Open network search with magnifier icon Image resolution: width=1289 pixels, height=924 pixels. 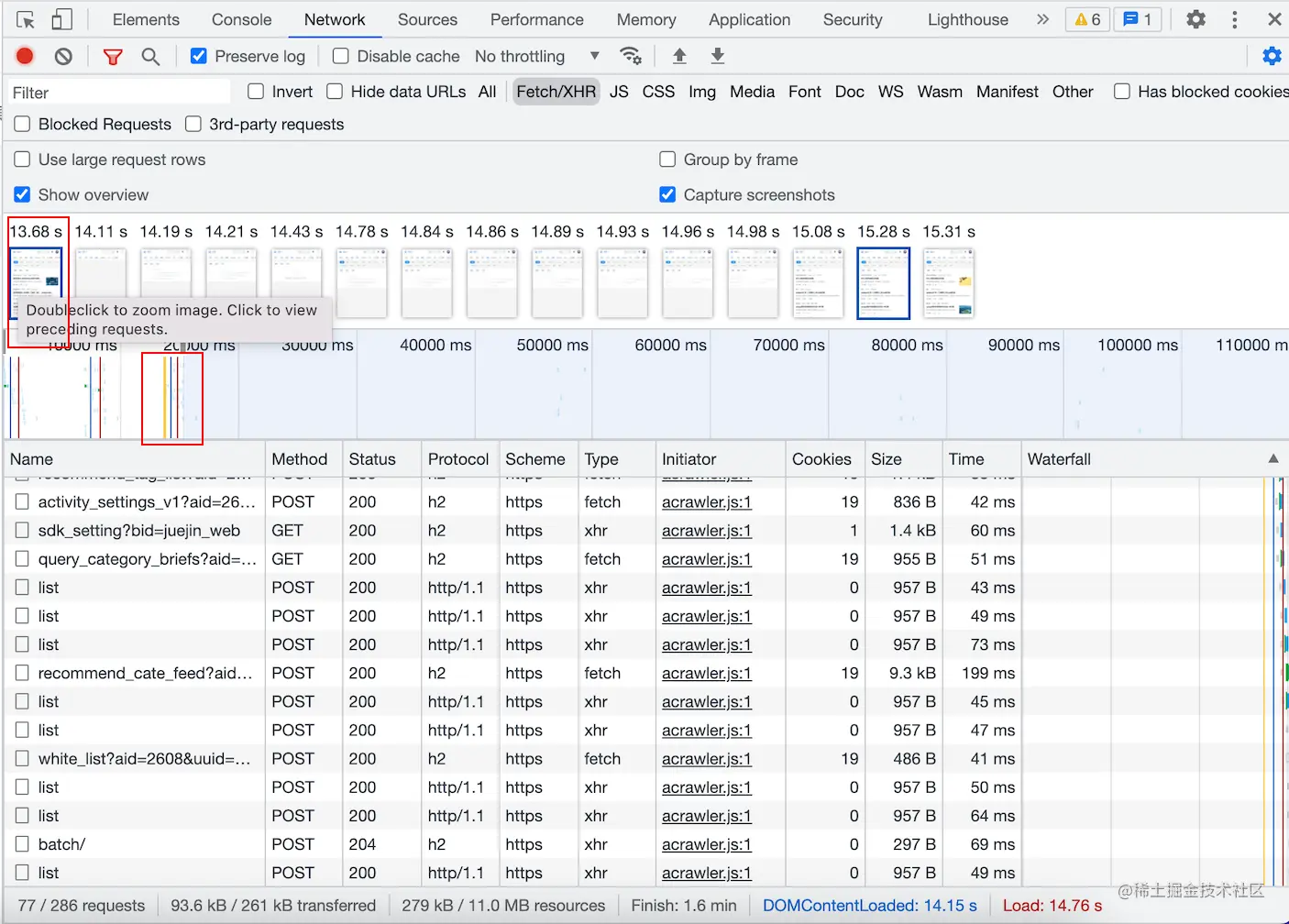click(150, 57)
